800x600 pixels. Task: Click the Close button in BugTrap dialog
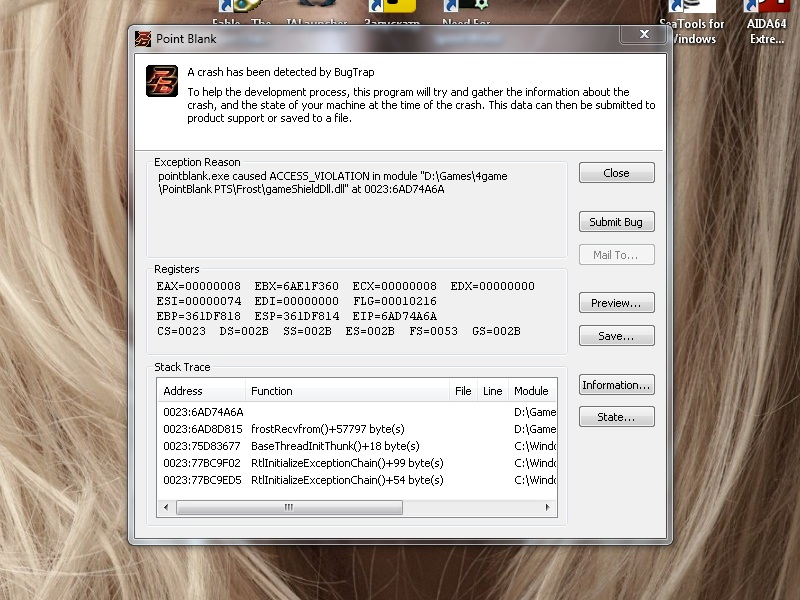point(616,173)
